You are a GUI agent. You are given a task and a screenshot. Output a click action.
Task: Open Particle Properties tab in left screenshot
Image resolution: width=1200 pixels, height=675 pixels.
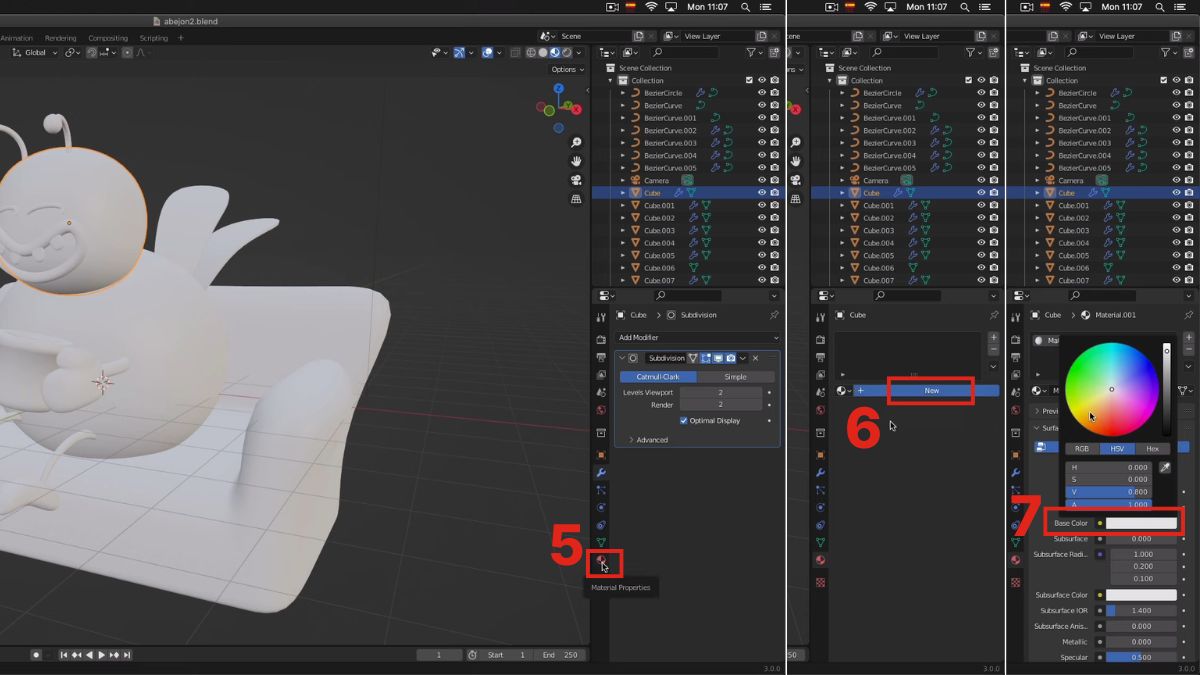click(x=601, y=490)
